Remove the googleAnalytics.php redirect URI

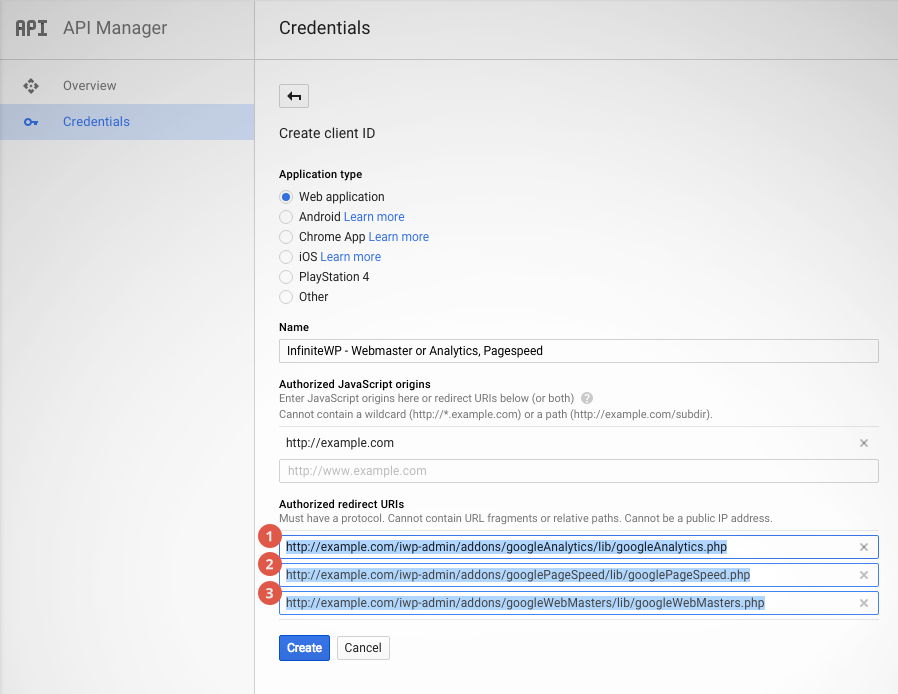coord(864,547)
